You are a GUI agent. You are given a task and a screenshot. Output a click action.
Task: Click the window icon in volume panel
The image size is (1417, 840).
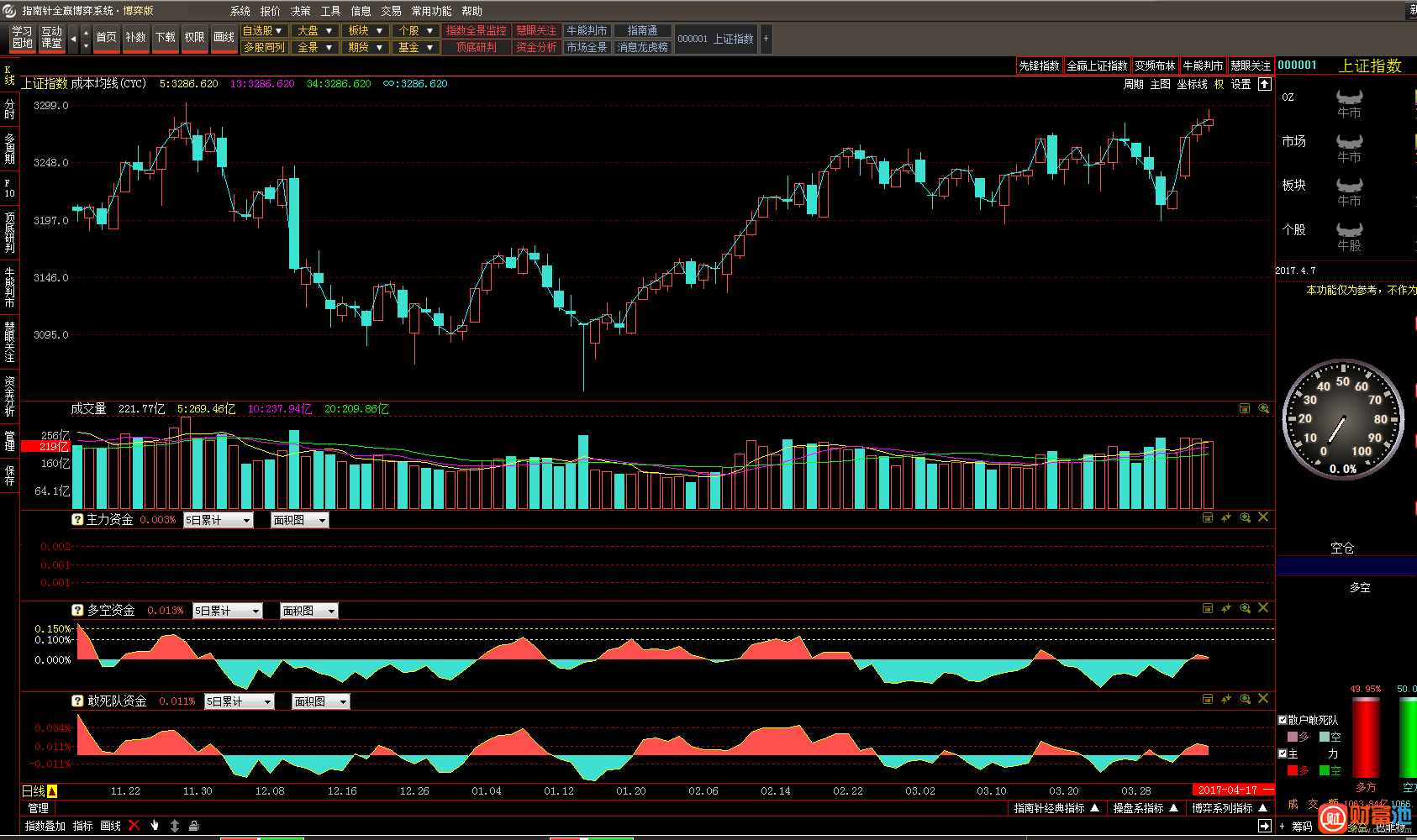click(x=1245, y=409)
